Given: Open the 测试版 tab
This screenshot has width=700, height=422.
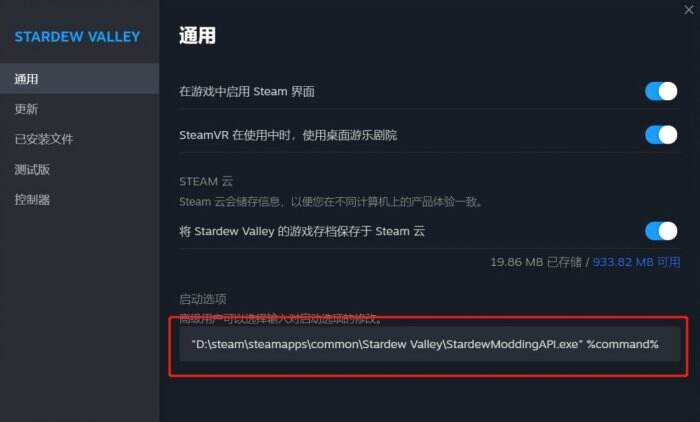Looking at the screenshot, I should [x=79, y=169].
